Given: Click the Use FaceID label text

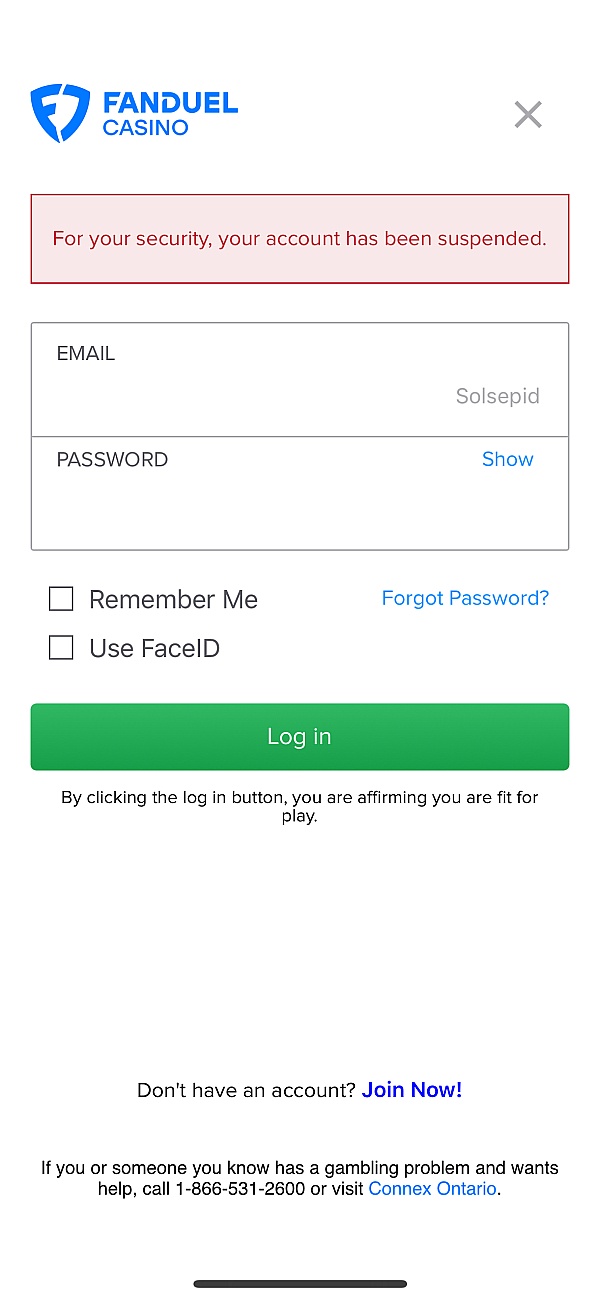Looking at the screenshot, I should click(x=154, y=649).
